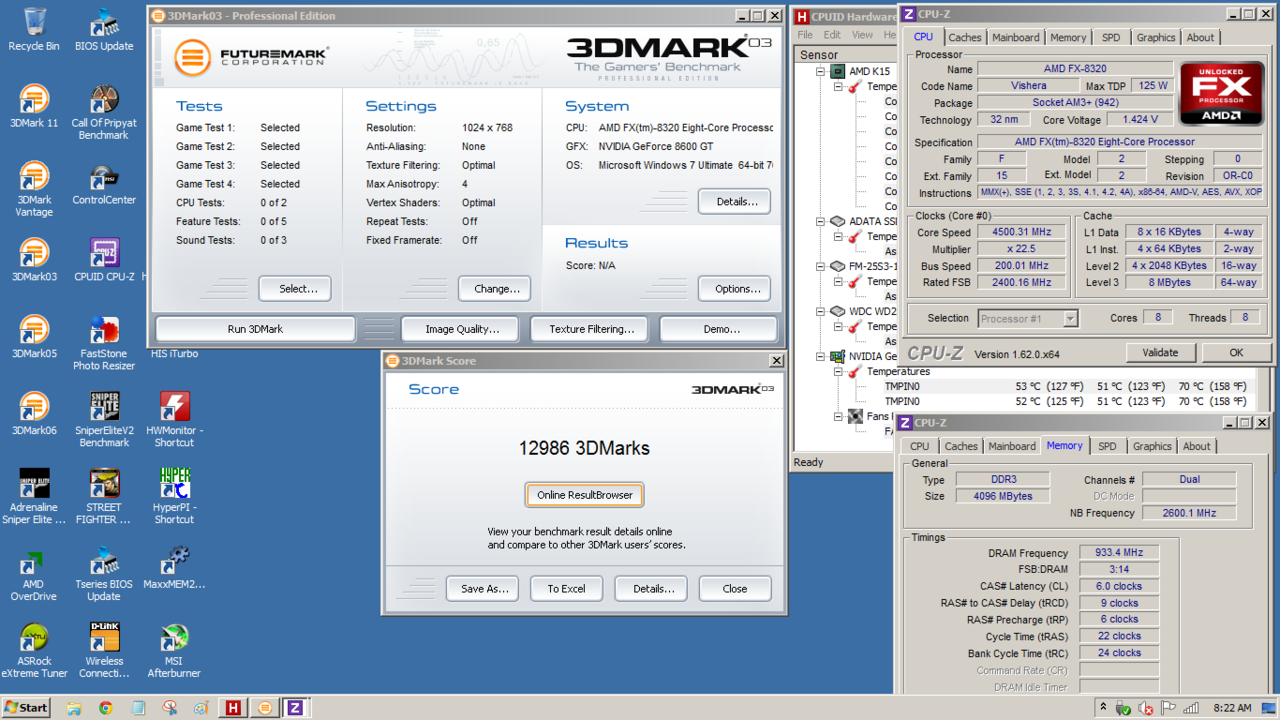Open the Processor #1 selection dropdown

pyautogui.click(x=1069, y=318)
